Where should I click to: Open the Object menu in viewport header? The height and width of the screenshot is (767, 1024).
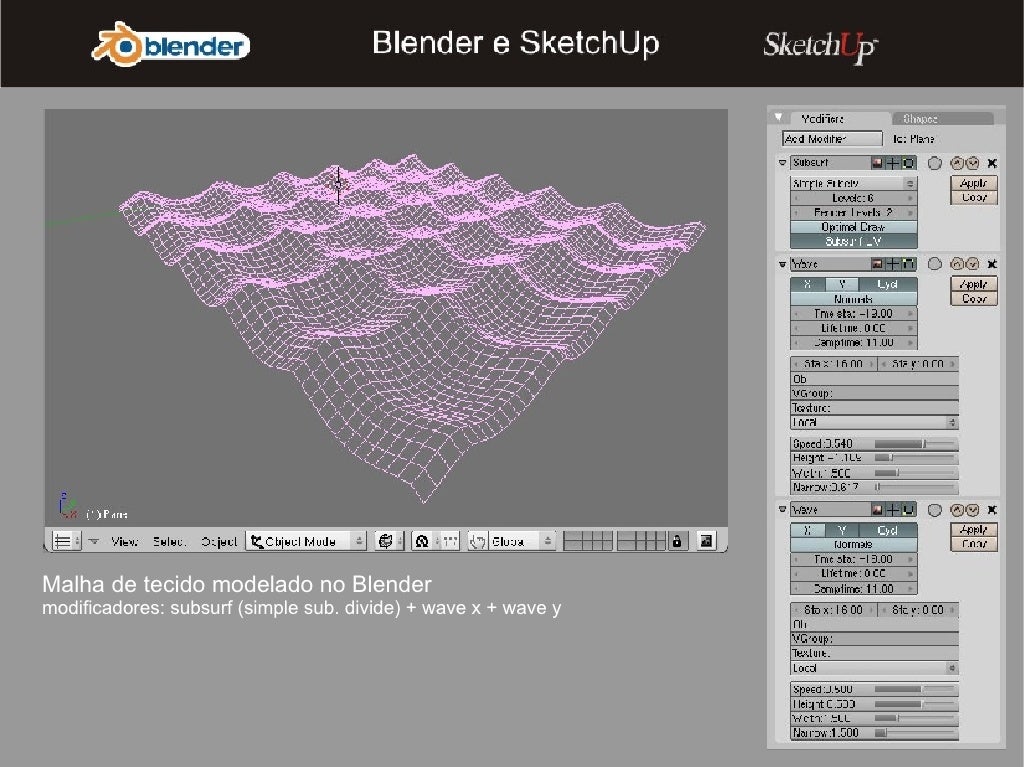(219, 542)
